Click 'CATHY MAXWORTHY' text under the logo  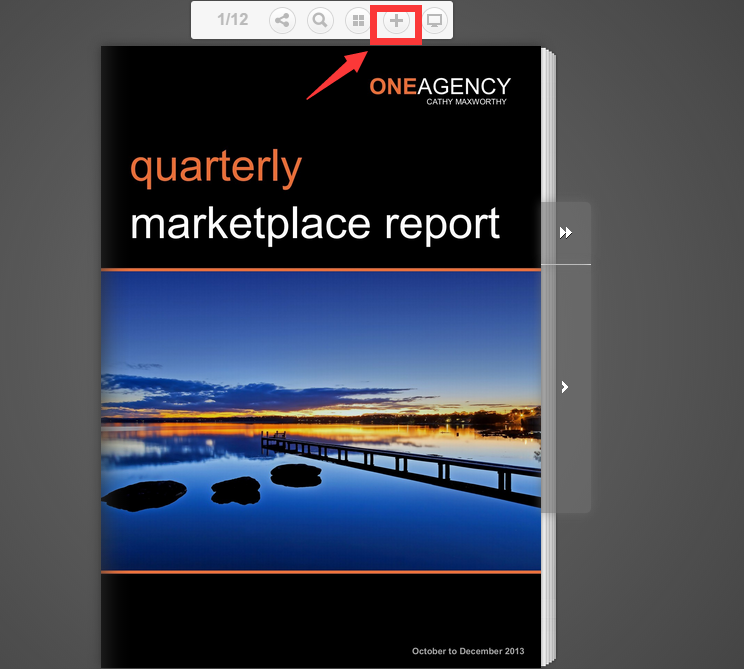[466, 102]
